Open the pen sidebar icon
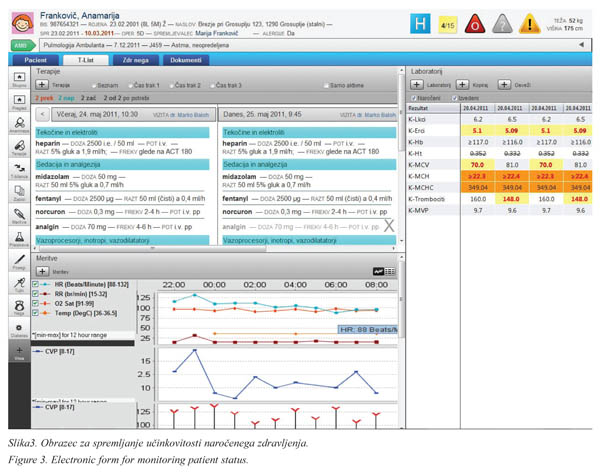 pyautogui.click(x=19, y=261)
